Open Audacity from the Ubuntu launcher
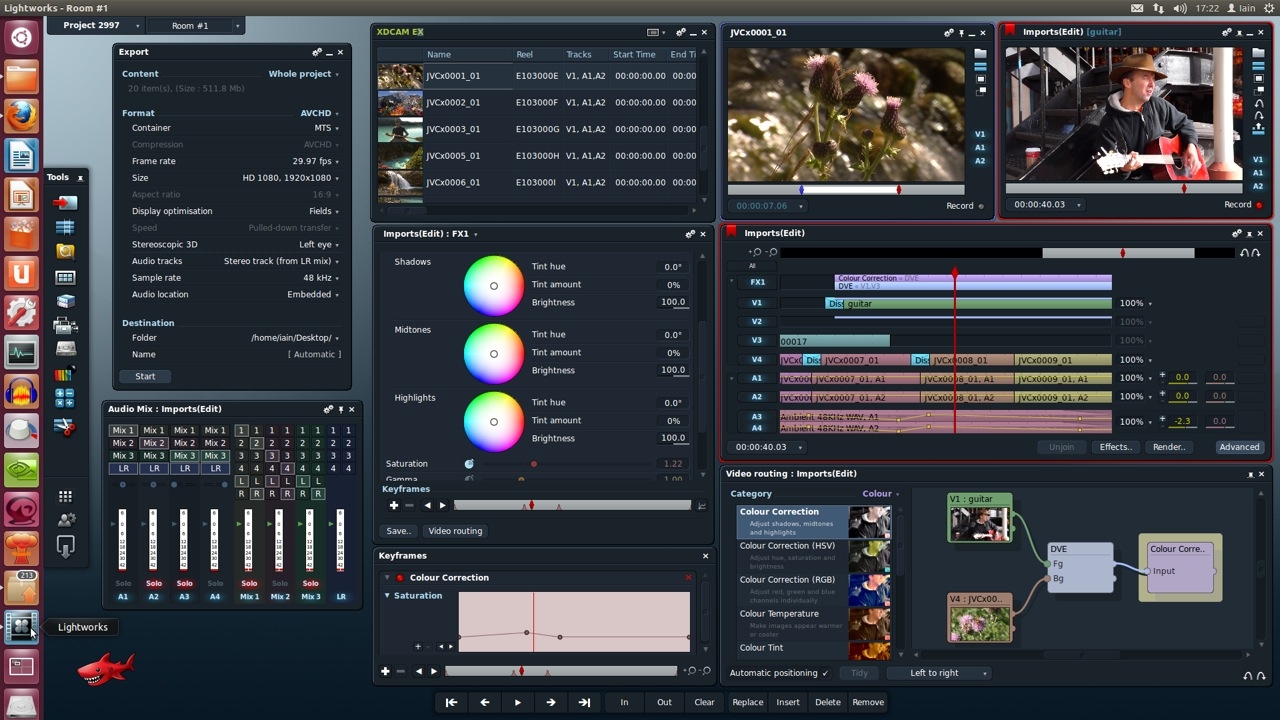This screenshot has height=720, width=1280. (x=21, y=391)
